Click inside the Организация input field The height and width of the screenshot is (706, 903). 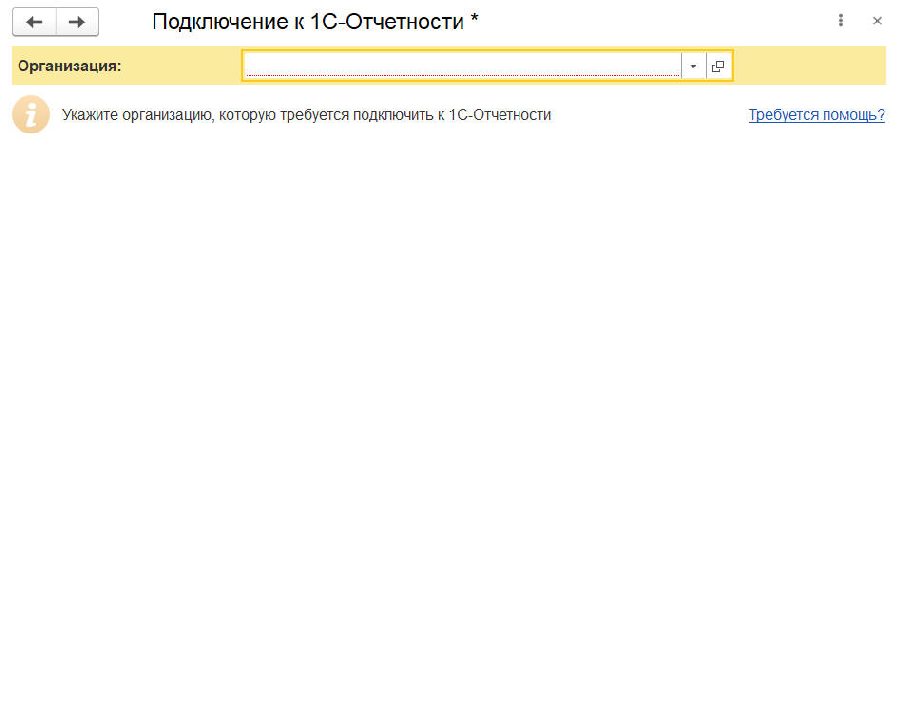point(462,65)
